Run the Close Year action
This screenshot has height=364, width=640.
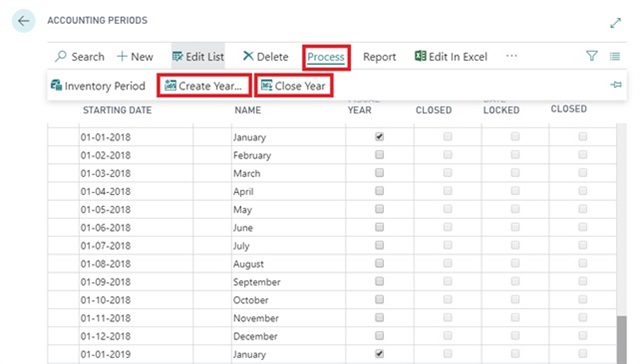(293, 86)
